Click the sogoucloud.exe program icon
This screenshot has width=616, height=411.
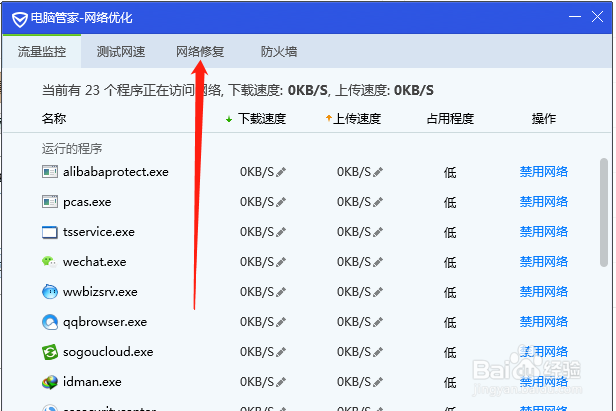pos(50,352)
